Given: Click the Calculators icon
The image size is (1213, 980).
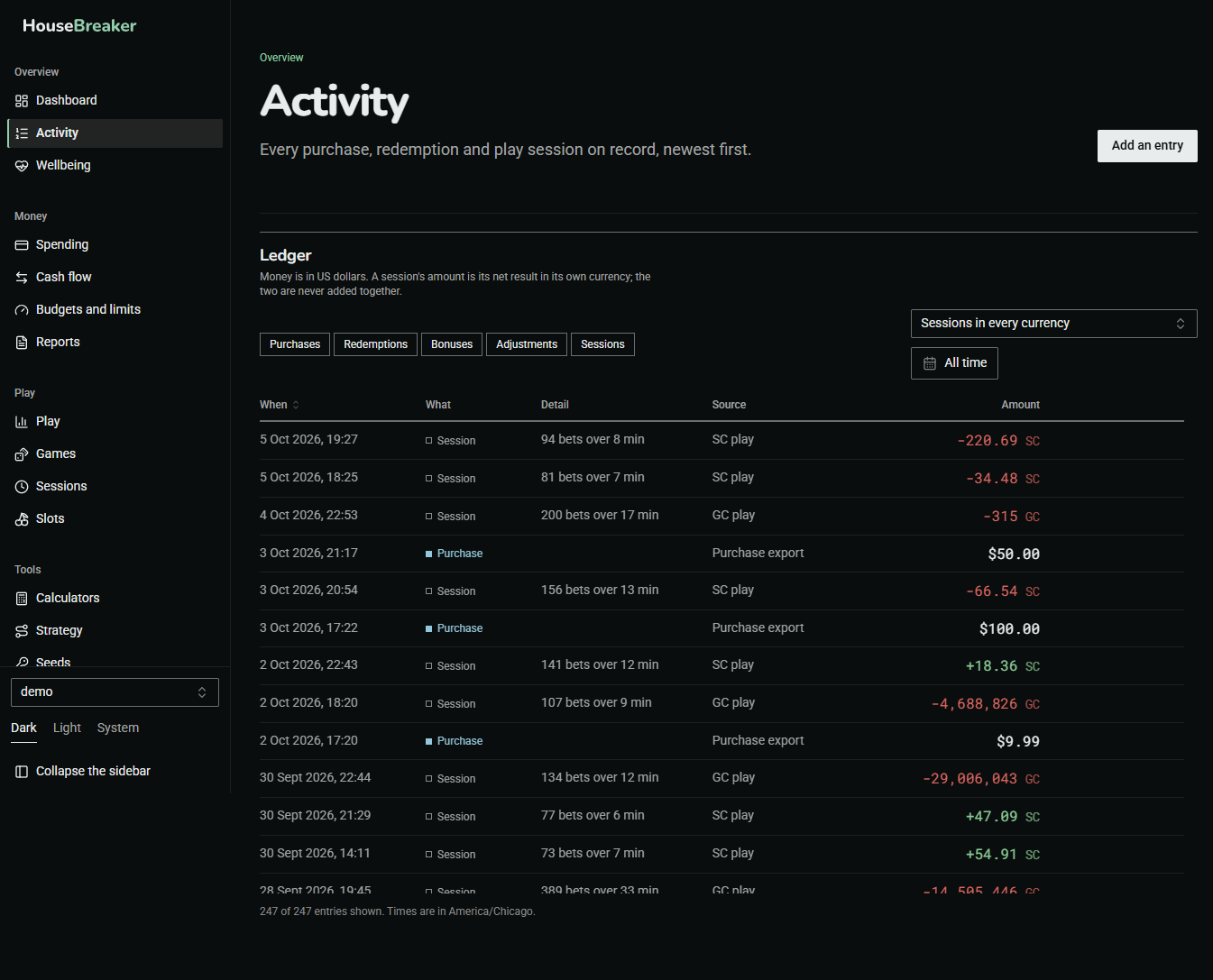Looking at the screenshot, I should (22, 599).
